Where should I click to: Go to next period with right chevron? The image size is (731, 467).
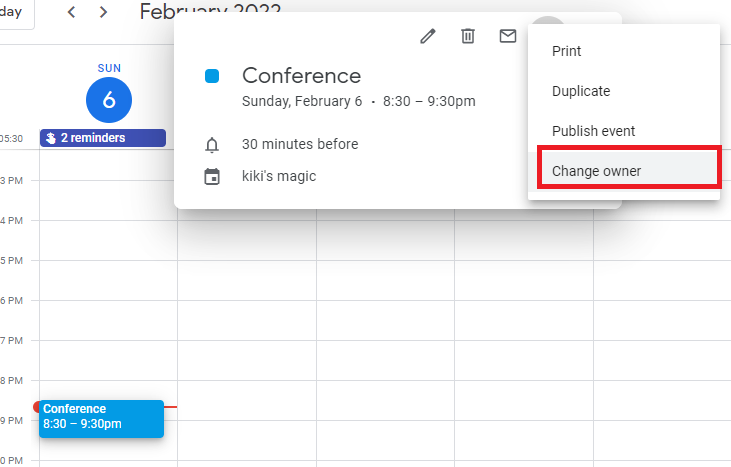click(104, 12)
